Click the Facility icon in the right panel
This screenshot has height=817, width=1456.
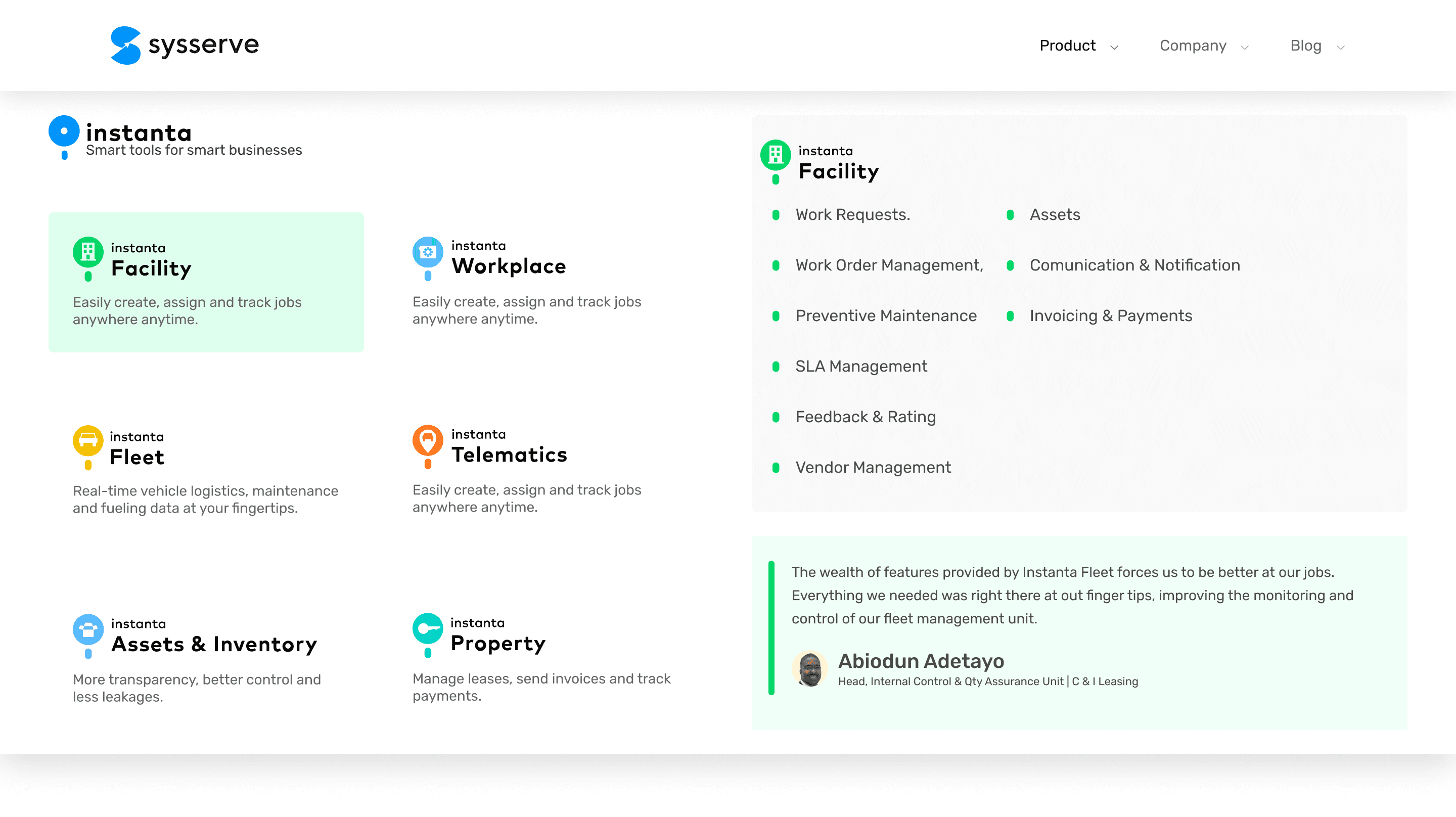pyautogui.click(x=776, y=154)
